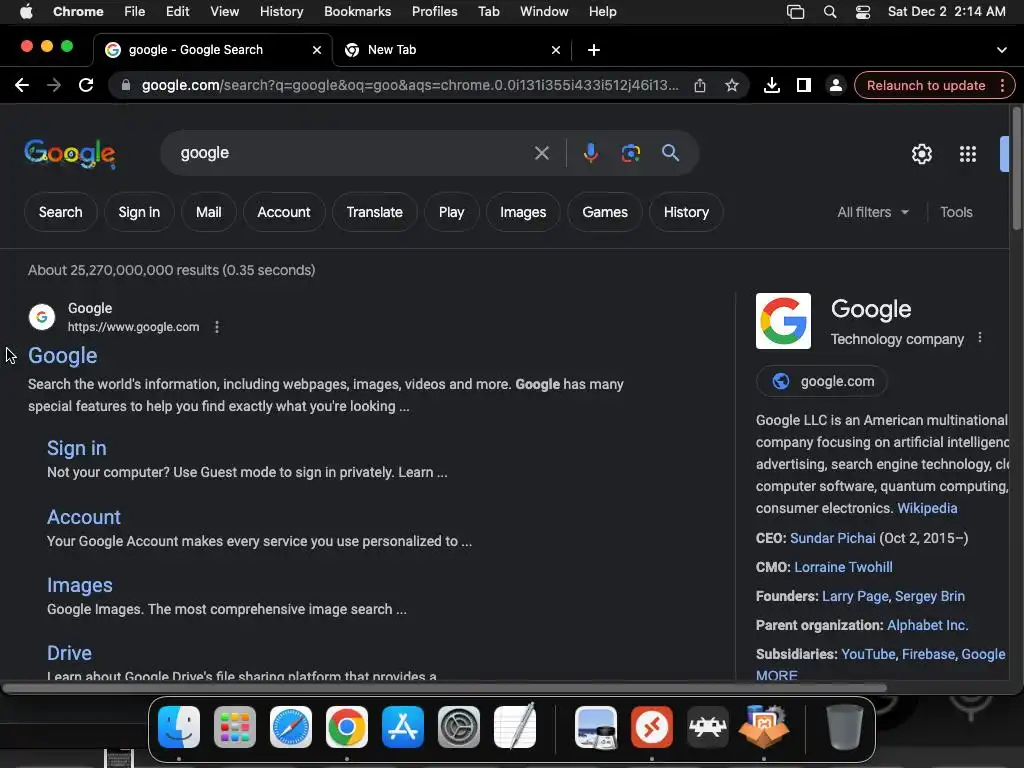Select the History filter chip
The height and width of the screenshot is (768, 1024).
point(686,212)
